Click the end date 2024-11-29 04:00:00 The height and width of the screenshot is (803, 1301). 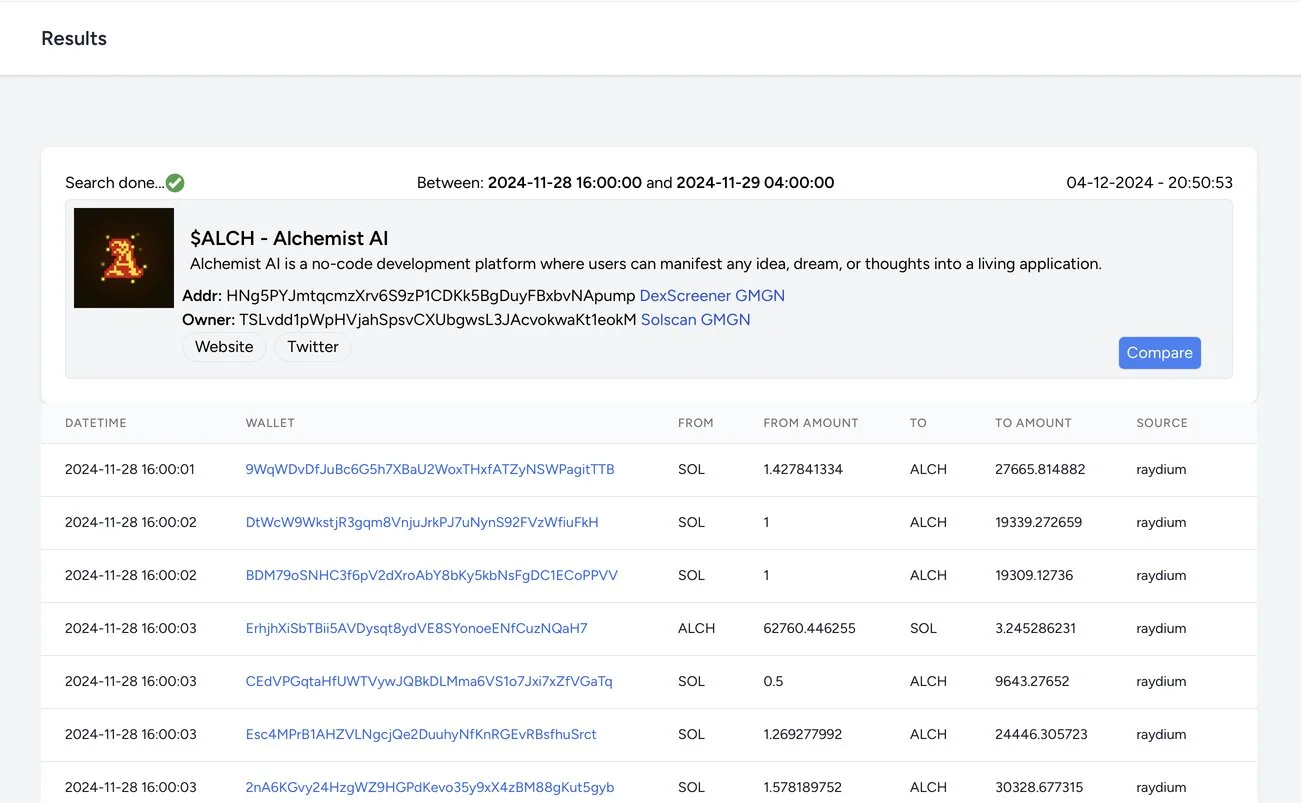pyautogui.click(x=755, y=183)
